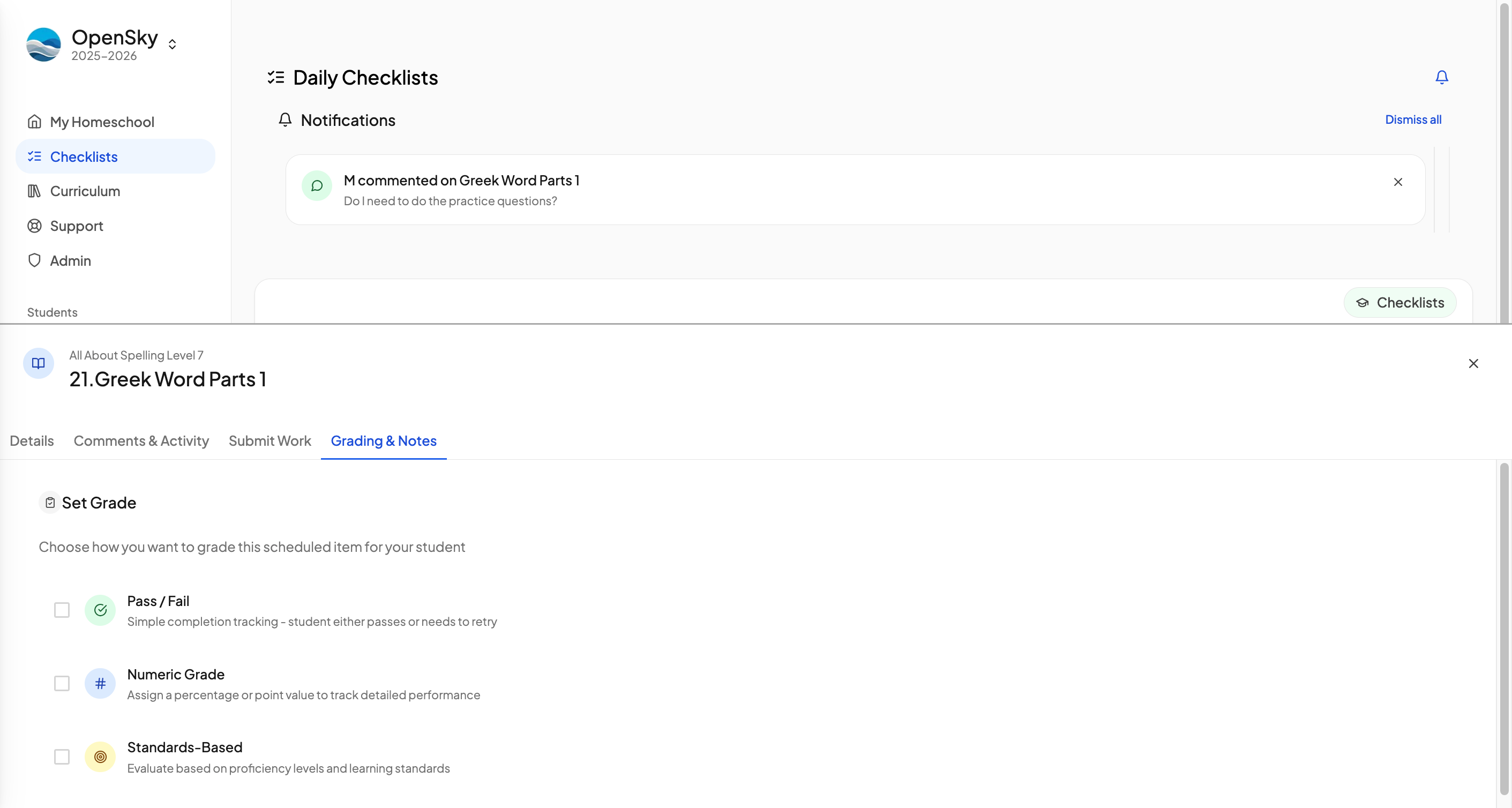Expand the OpenSky school year switcher
This screenshot has height=808, width=1512.
(172, 44)
